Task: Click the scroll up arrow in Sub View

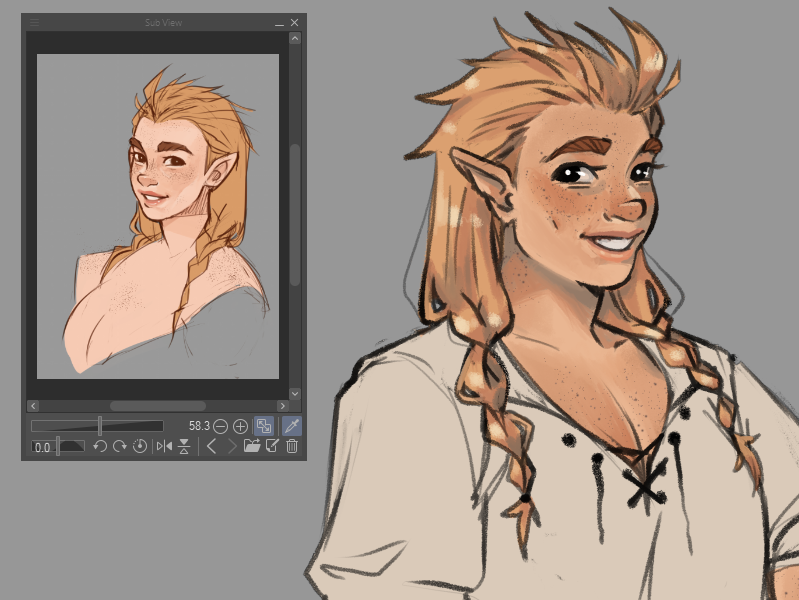Action: [x=295, y=39]
